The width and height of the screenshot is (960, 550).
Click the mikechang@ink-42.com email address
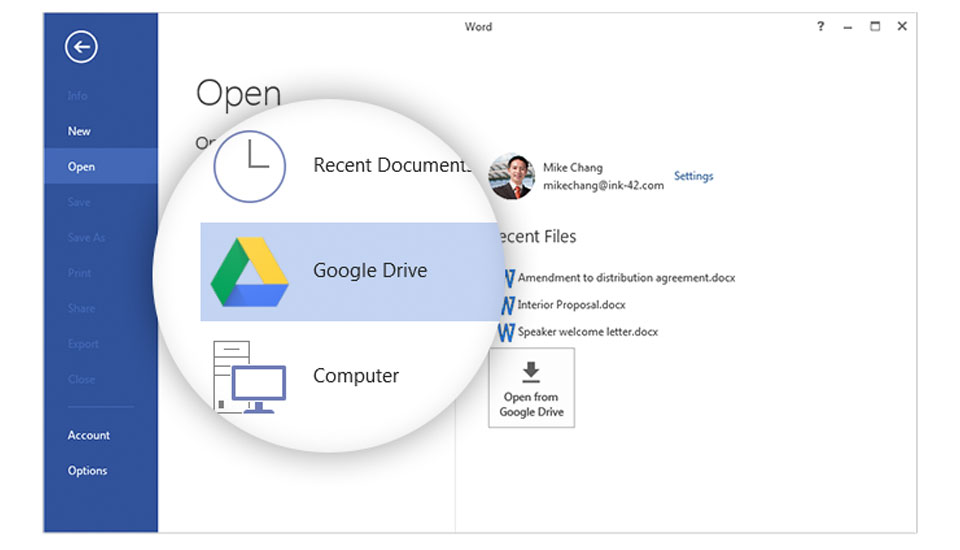coord(603,186)
